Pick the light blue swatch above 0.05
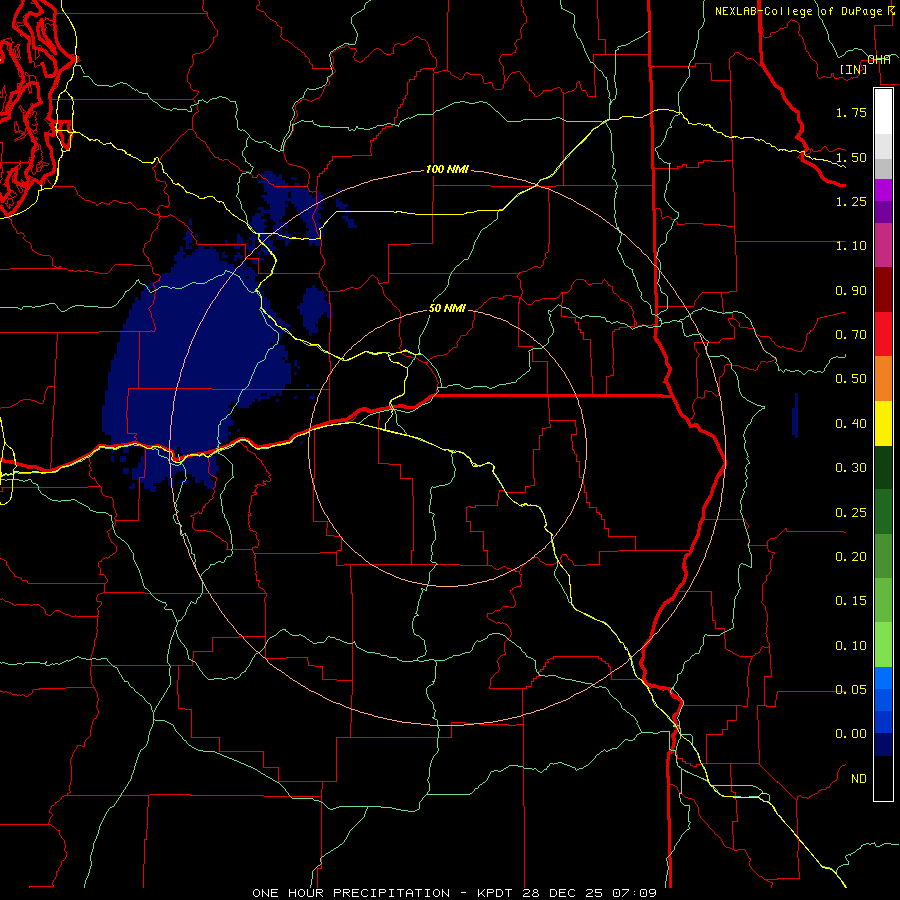The height and width of the screenshot is (900, 900). (x=883, y=678)
